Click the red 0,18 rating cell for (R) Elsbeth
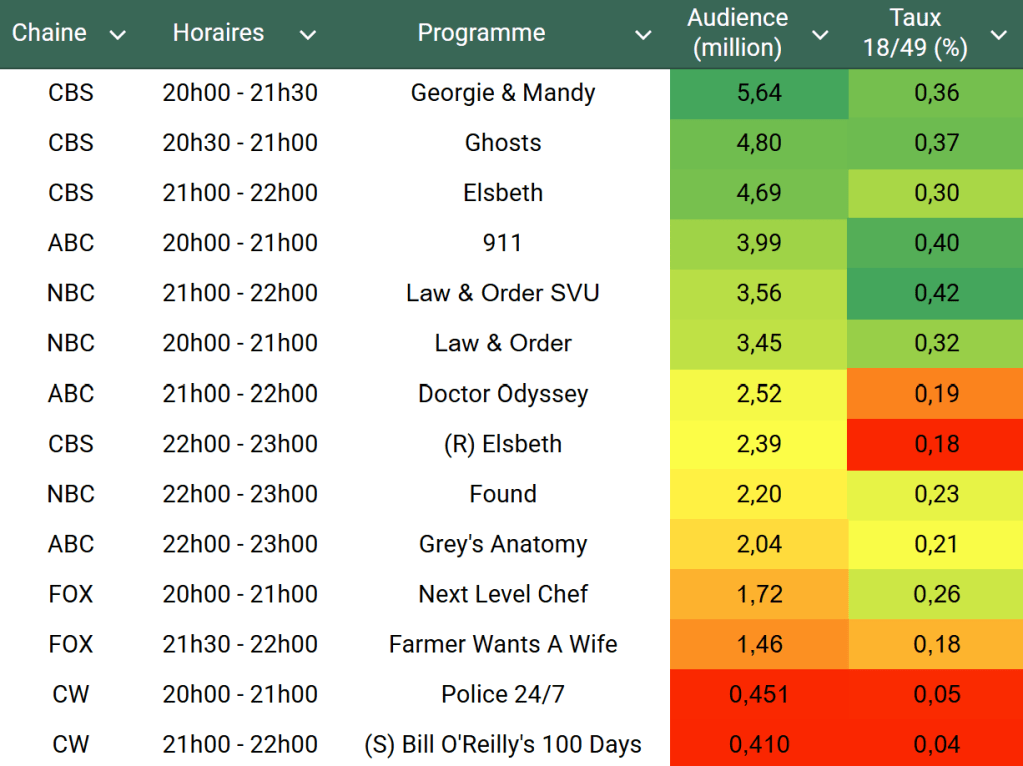The height and width of the screenshot is (766, 1023). coord(936,444)
